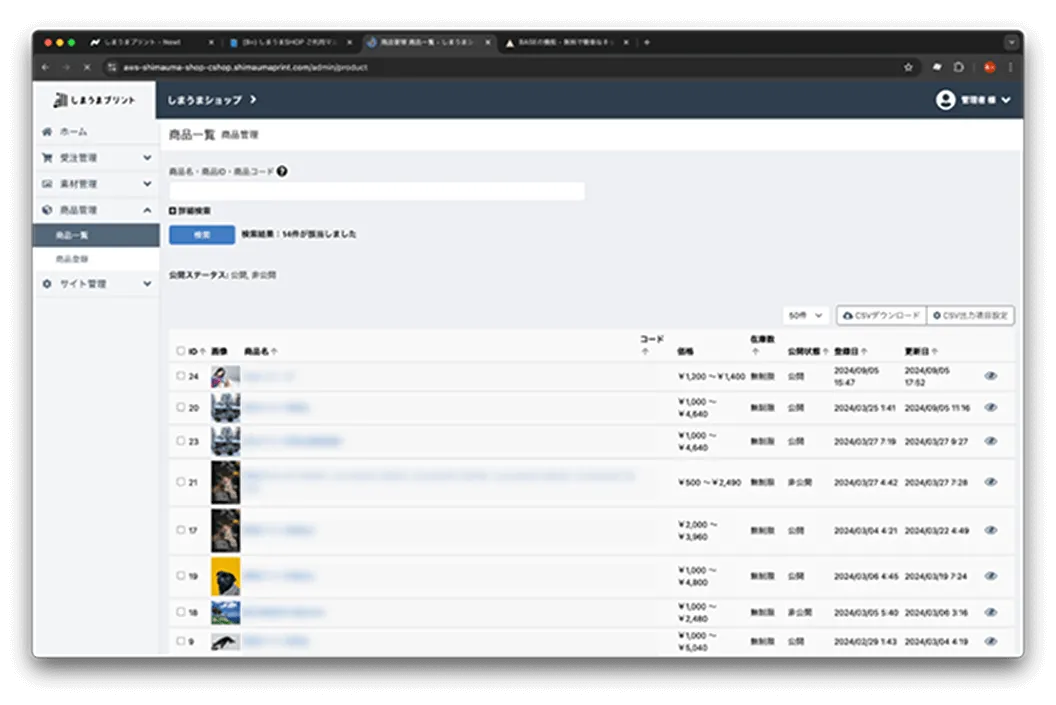Sort products by the ID column arrow
This screenshot has width=1056, height=705.
[203, 352]
